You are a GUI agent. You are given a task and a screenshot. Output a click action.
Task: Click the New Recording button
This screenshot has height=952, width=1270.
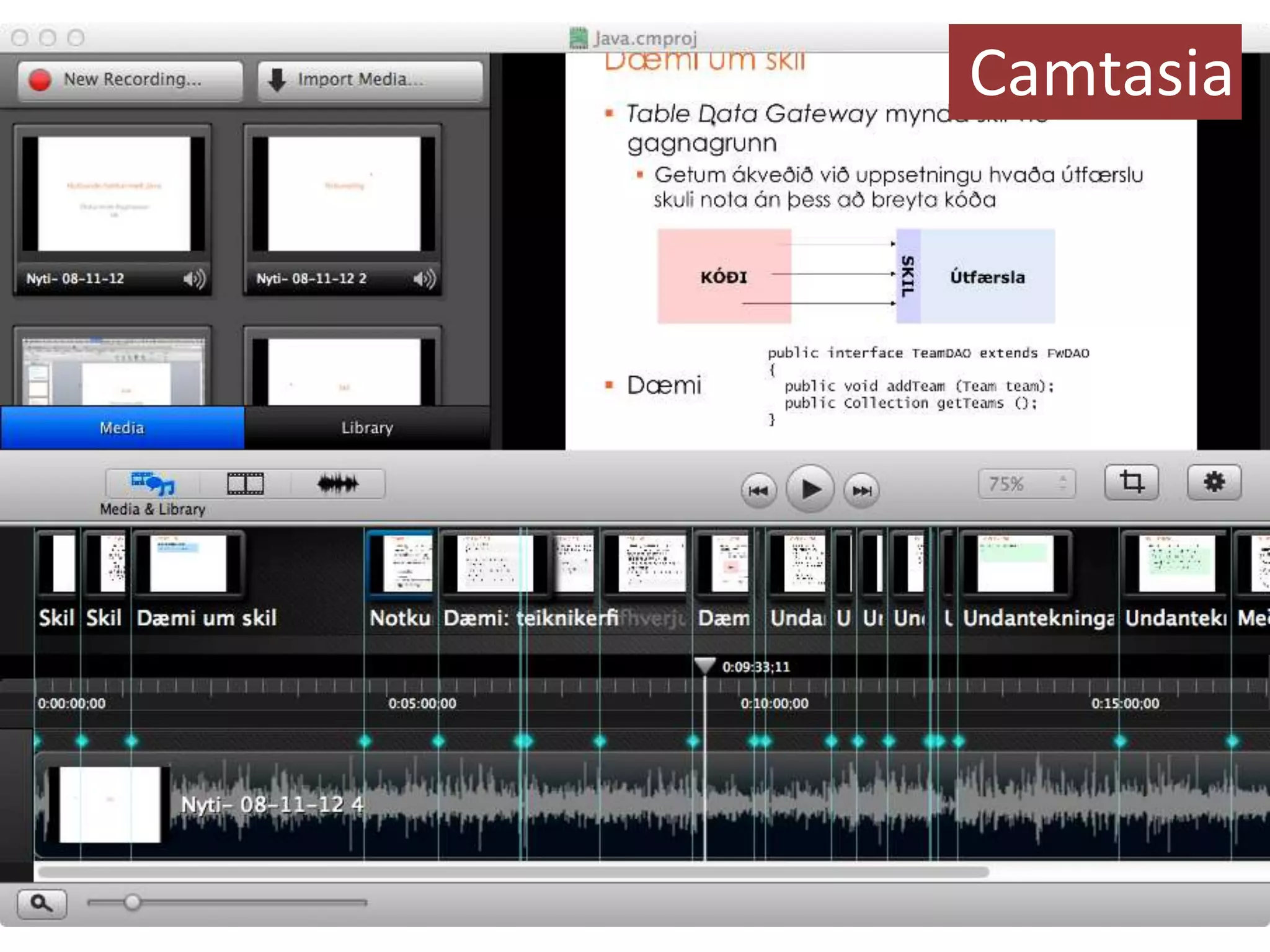pyautogui.click(x=130, y=80)
